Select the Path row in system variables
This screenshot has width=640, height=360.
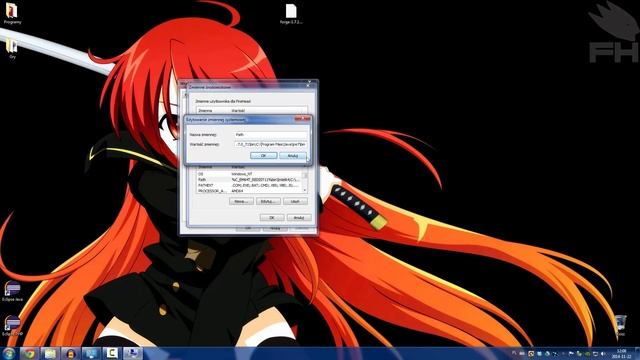[x=249, y=180]
